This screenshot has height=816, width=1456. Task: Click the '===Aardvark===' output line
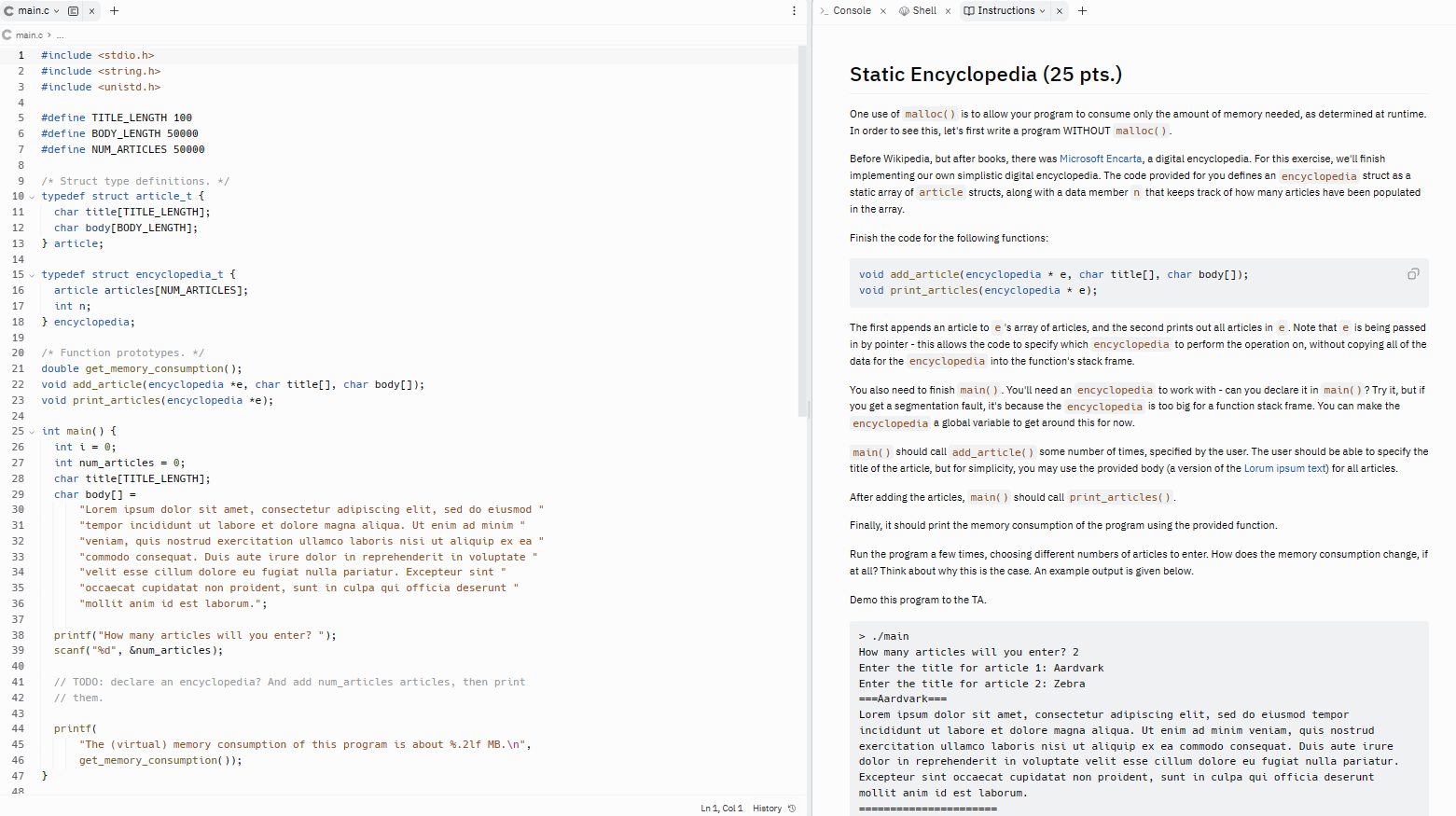click(903, 698)
